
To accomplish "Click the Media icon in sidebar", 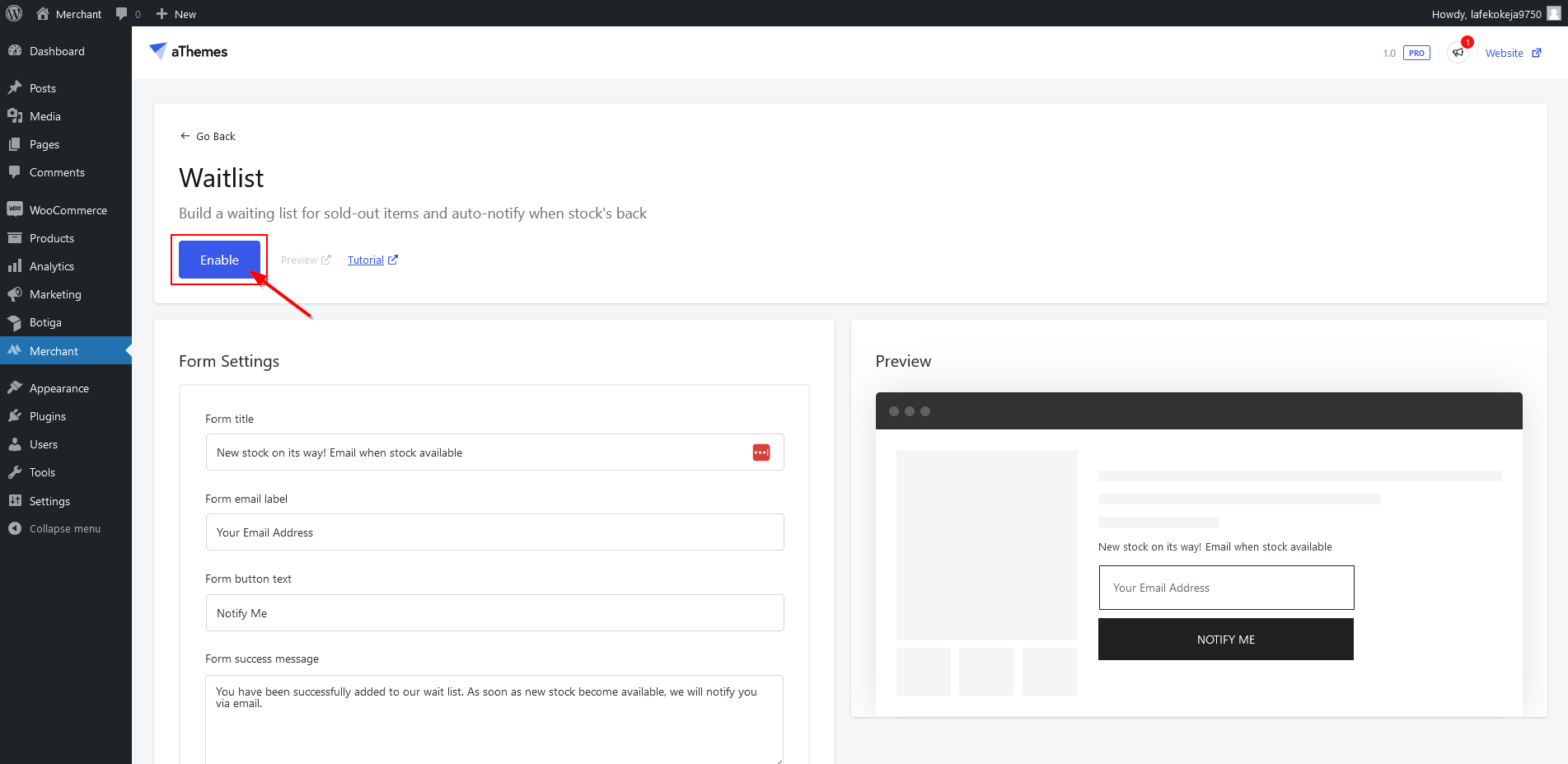I will [15, 116].
